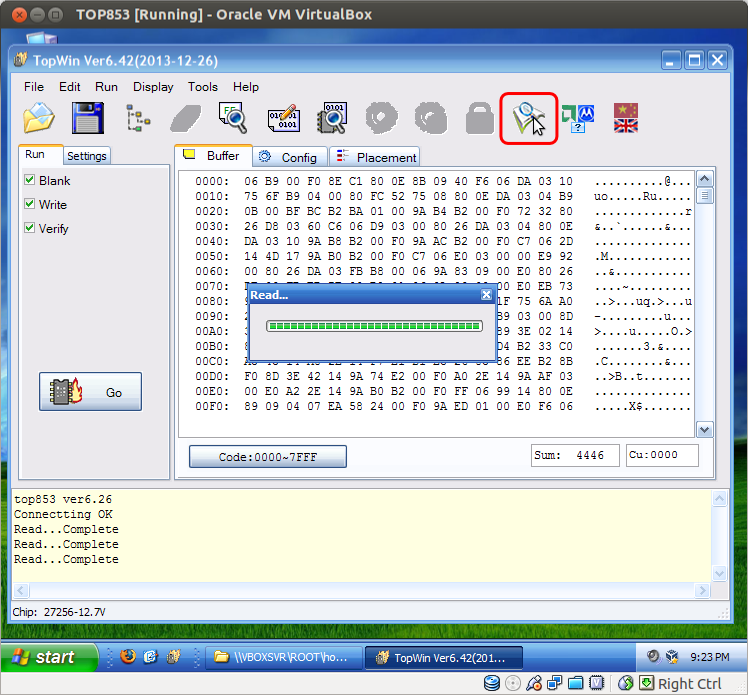
Task: Switch to the Settings tab
Action: pyautogui.click(x=87, y=156)
